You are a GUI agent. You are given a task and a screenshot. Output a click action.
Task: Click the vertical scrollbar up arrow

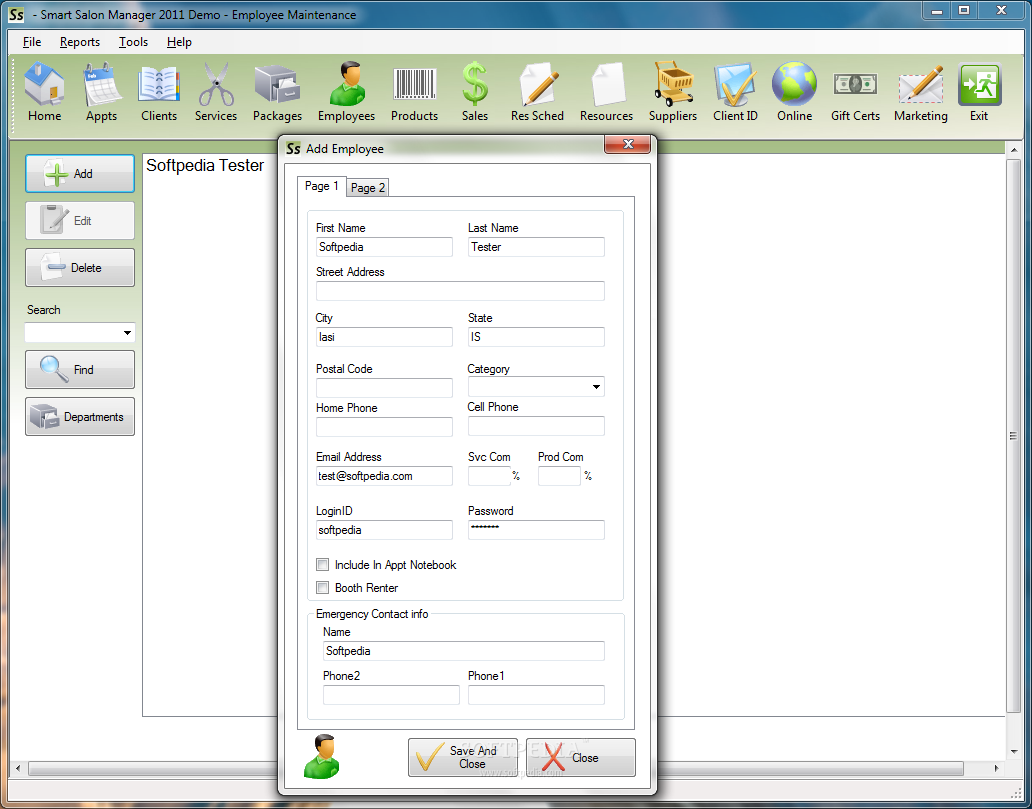tap(1014, 150)
